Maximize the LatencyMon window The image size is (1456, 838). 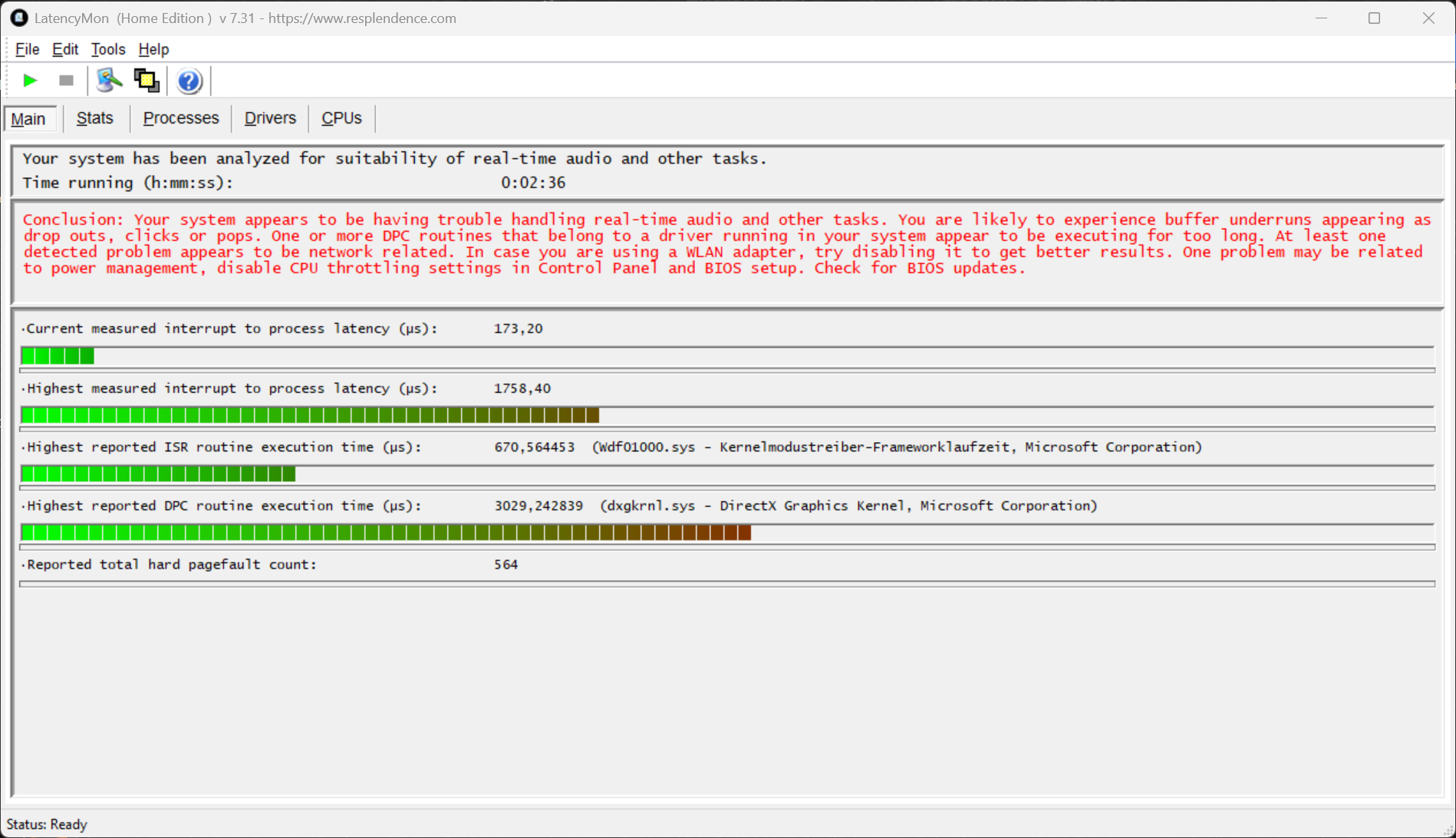pos(1374,18)
